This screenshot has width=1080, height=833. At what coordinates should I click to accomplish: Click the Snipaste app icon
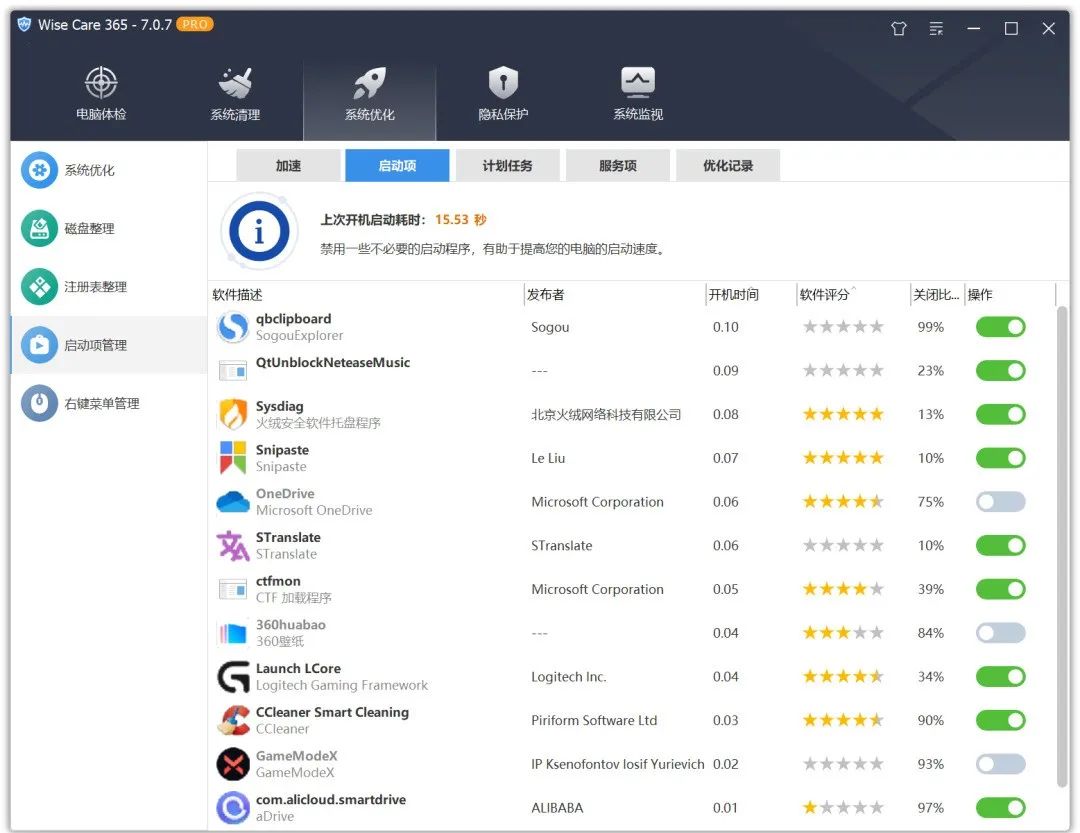click(x=233, y=458)
